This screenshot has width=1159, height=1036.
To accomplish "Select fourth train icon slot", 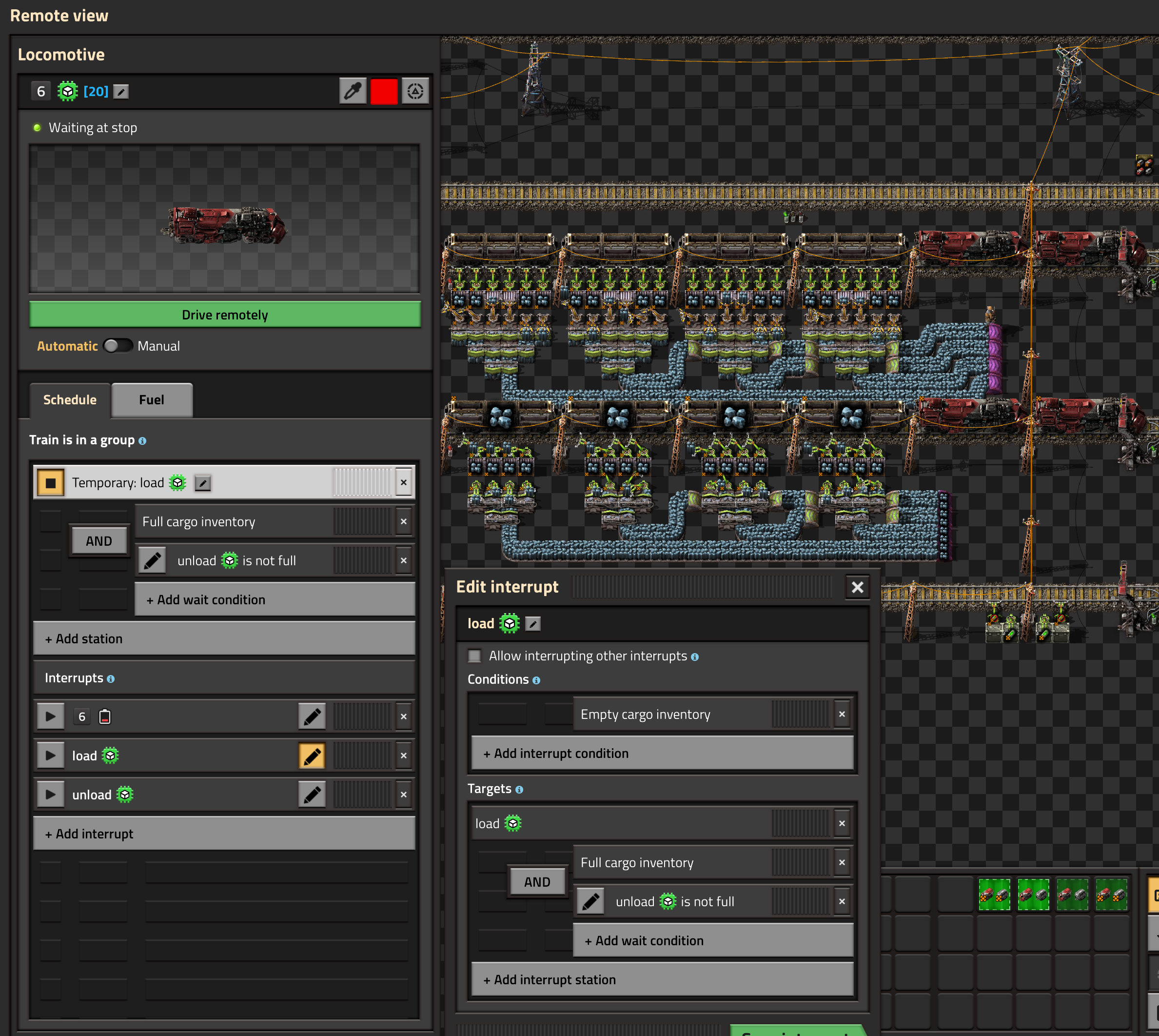I will [1111, 895].
